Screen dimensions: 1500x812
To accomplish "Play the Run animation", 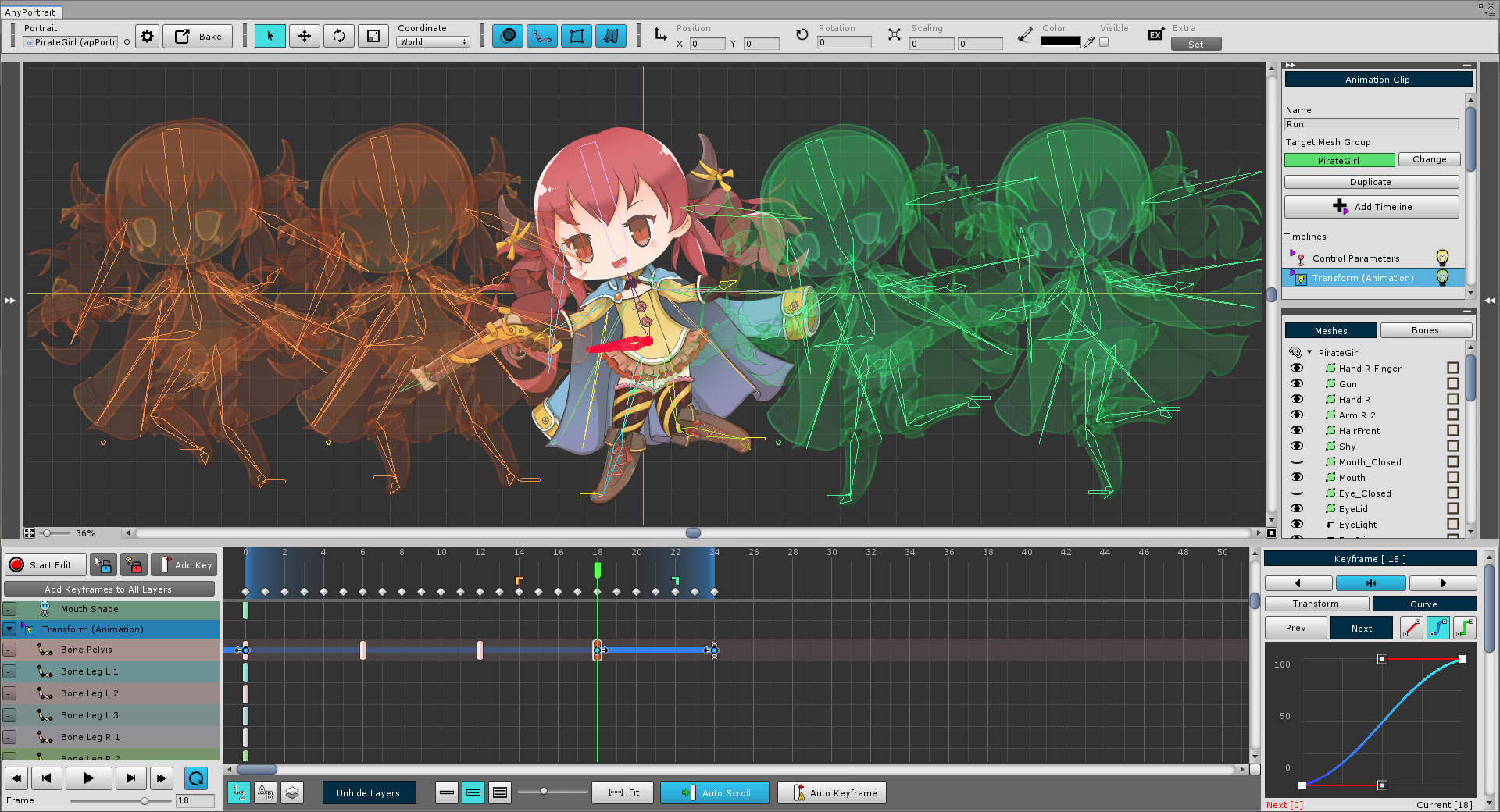I will point(88,778).
